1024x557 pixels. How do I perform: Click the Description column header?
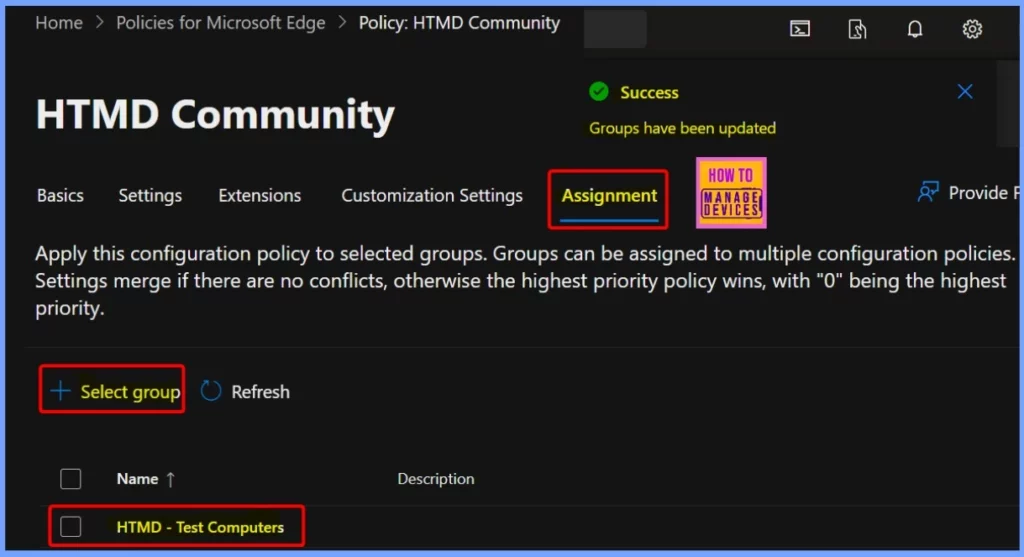point(436,479)
